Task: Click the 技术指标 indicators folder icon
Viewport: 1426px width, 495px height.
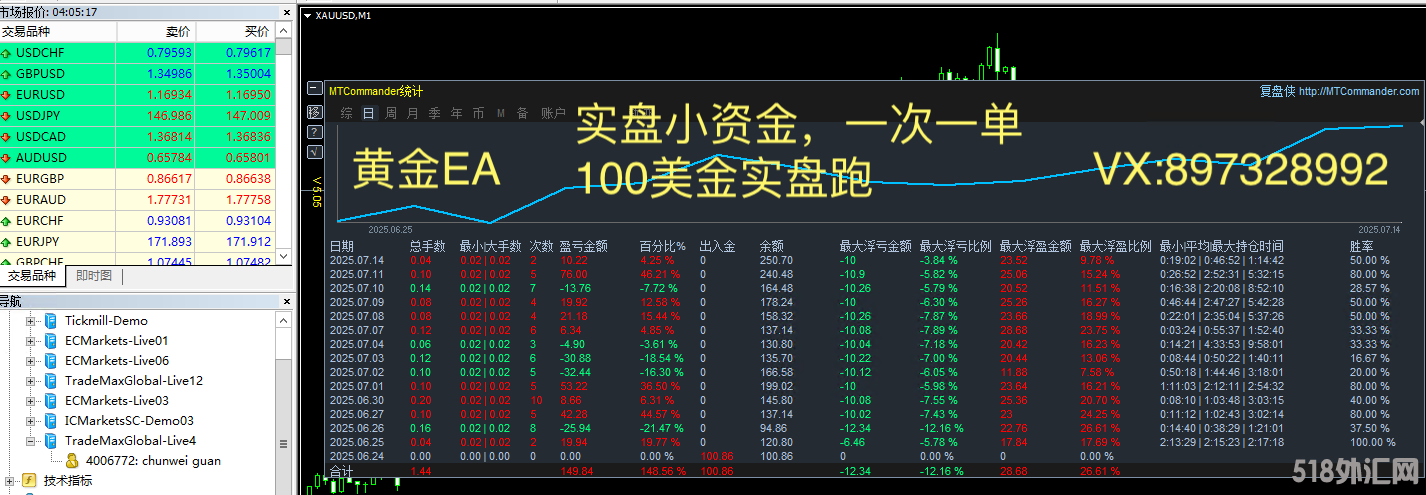Action: tap(29, 481)
